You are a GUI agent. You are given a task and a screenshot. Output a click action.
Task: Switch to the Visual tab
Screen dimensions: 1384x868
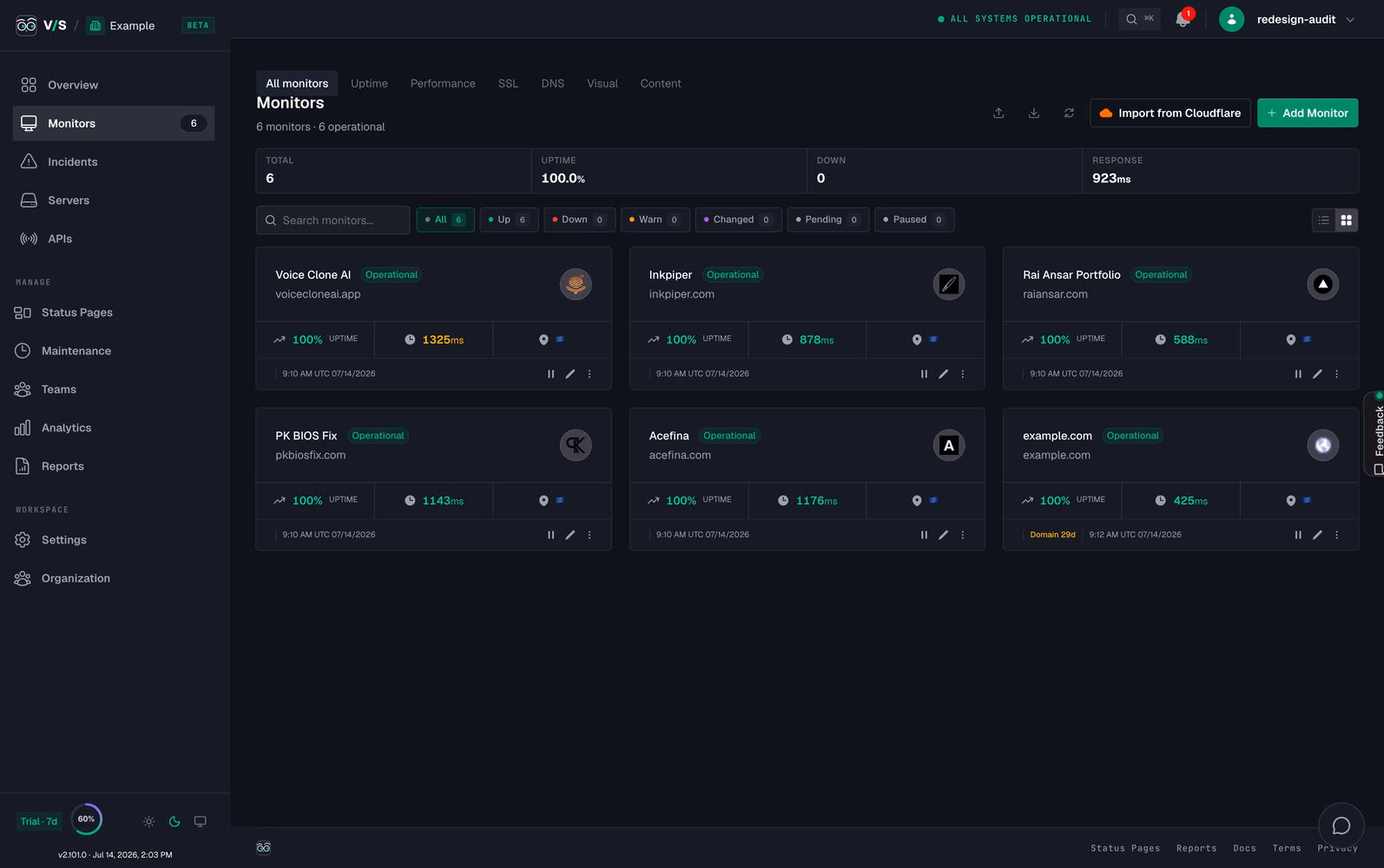(x=603, y=83)
